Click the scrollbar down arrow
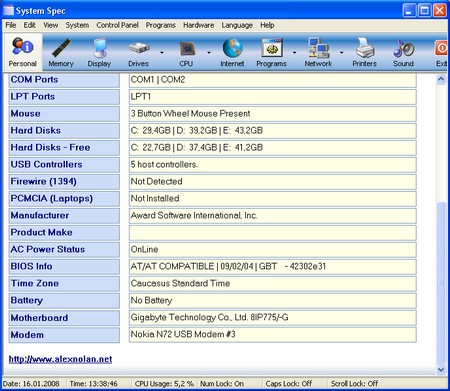 click(441, 369)
